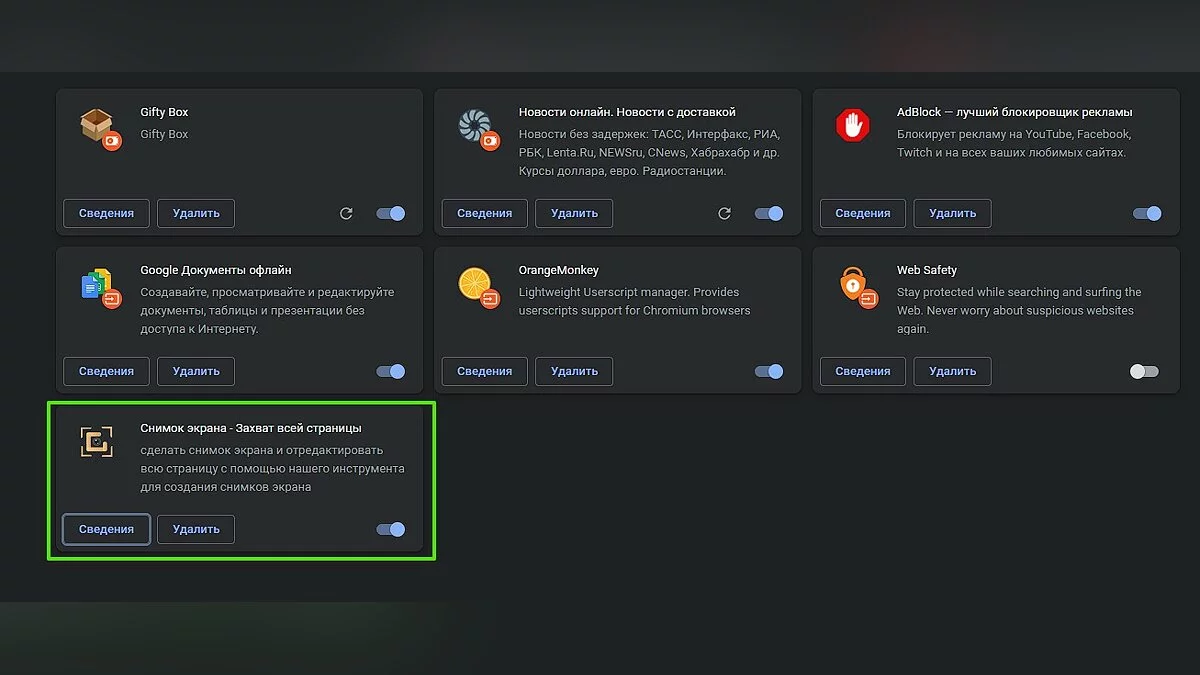Click Удалить for Google Документы офлайн
This screenshot has height=675, width=1200.
click(196, 371)
